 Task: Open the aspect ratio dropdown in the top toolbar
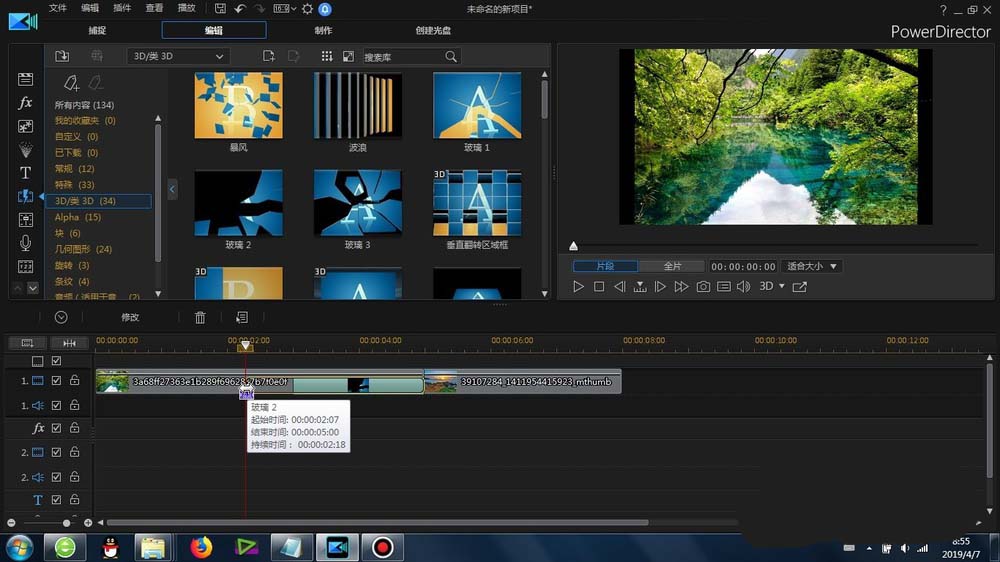coord(284,9)
